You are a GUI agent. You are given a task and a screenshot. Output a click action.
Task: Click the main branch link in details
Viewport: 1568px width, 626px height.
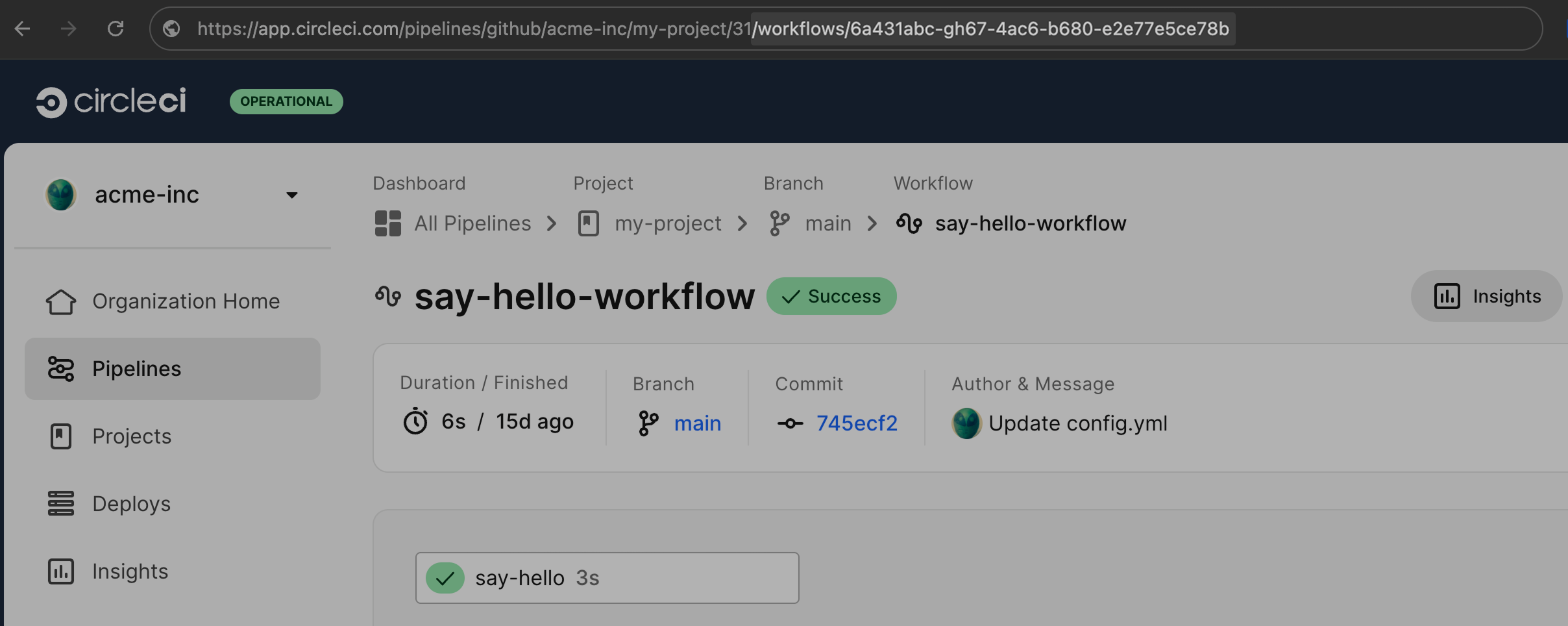coord(697,423)
